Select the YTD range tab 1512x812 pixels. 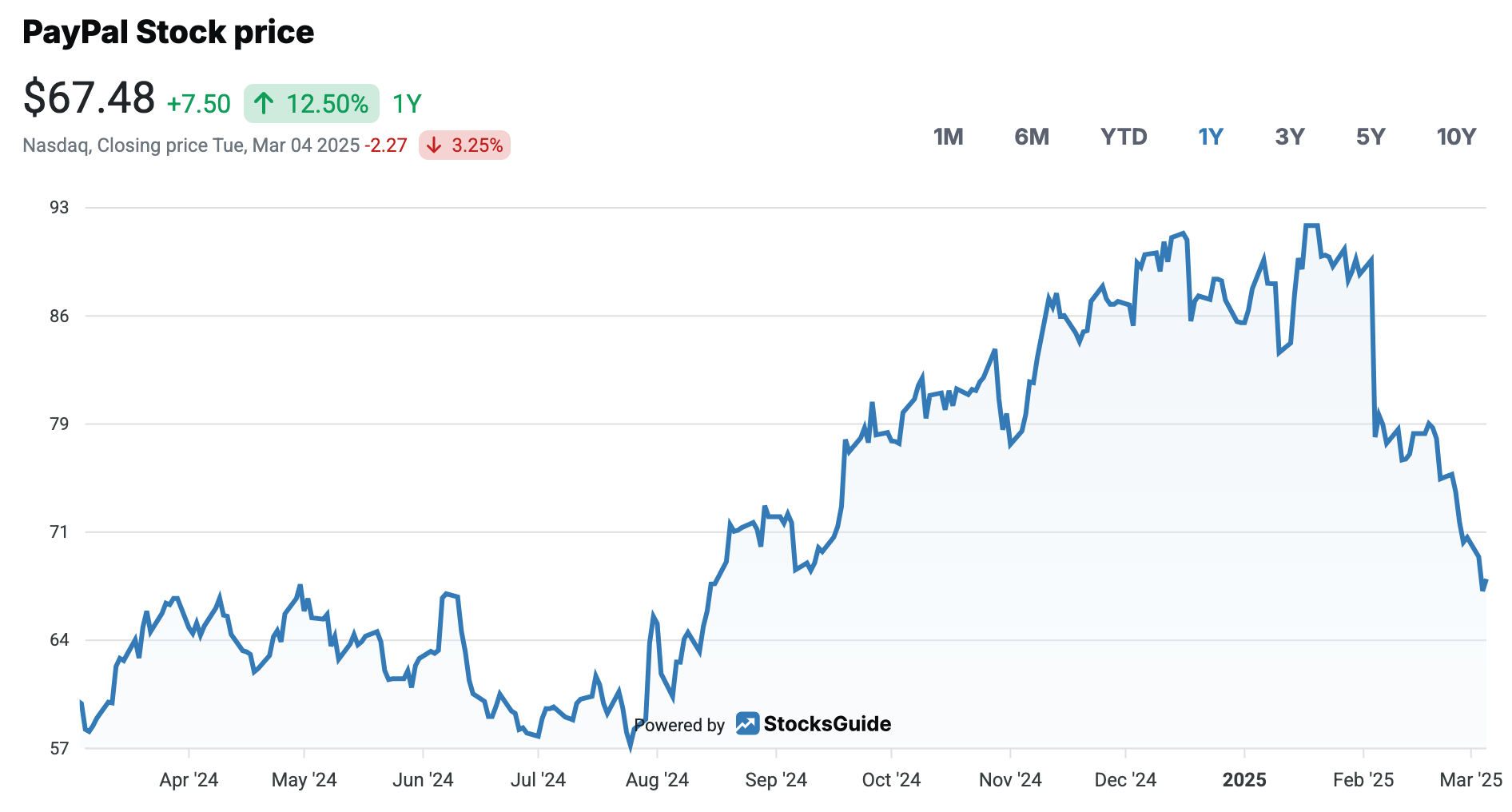1124,137
